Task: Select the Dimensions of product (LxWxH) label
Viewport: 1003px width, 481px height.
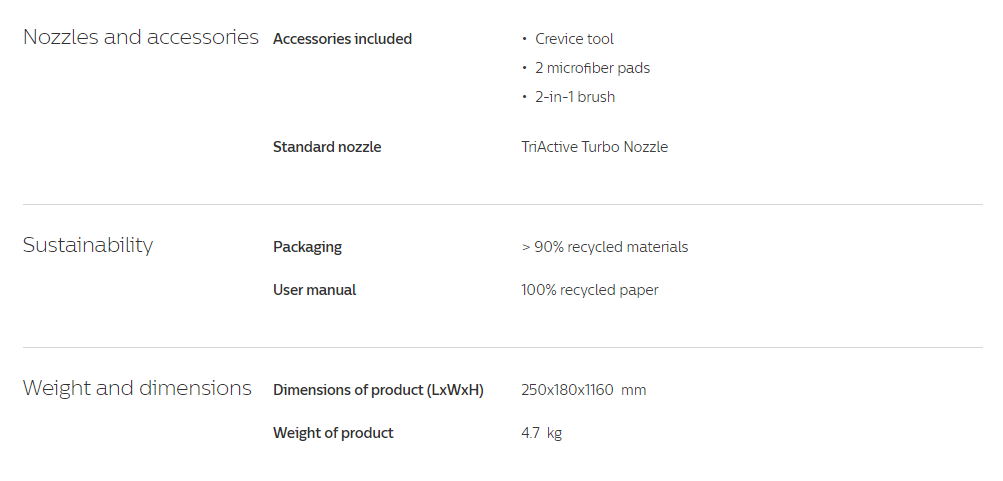Action: click(378, 390)
